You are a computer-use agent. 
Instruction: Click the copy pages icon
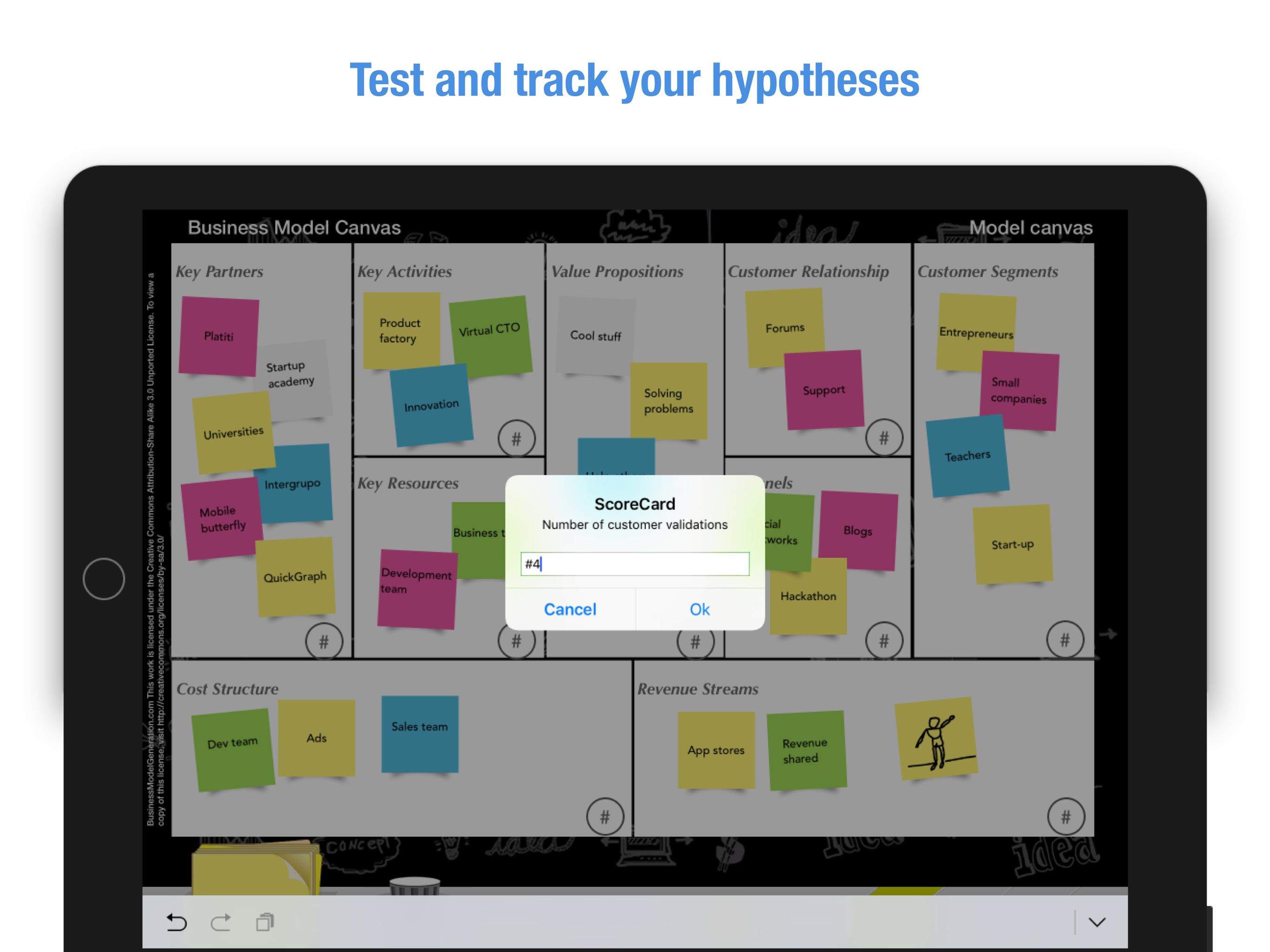click(265, 922)
